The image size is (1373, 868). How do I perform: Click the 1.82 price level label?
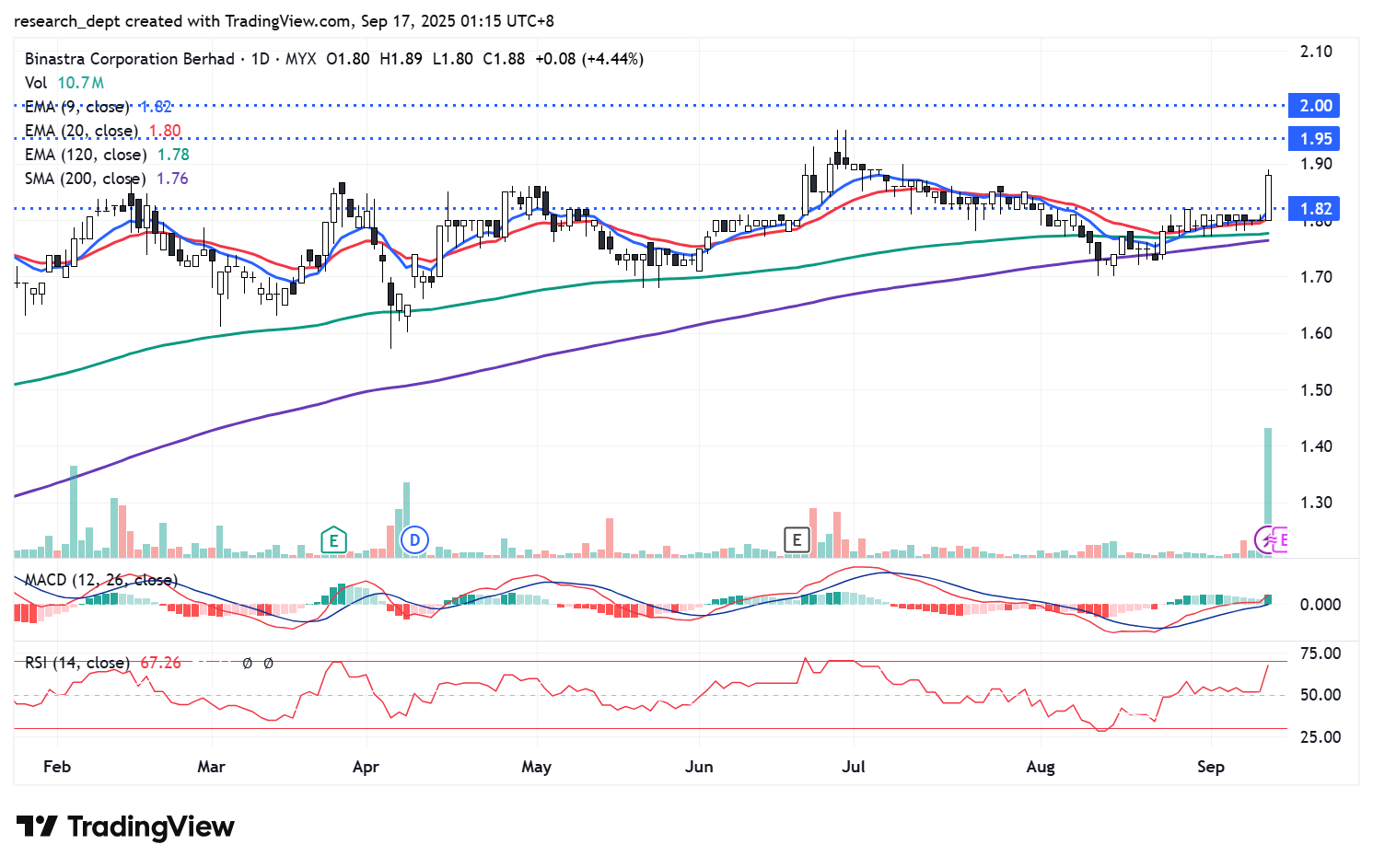[1315, 209]
